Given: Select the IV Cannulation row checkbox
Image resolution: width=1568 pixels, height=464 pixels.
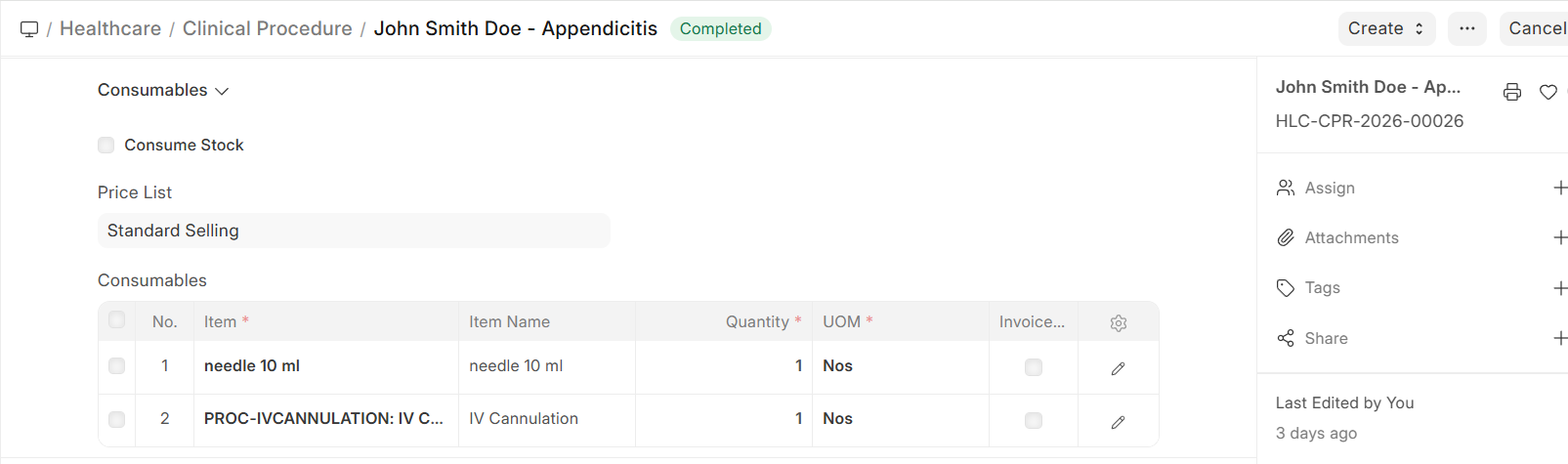Looking at the screenshot, I should pos(117,419).
